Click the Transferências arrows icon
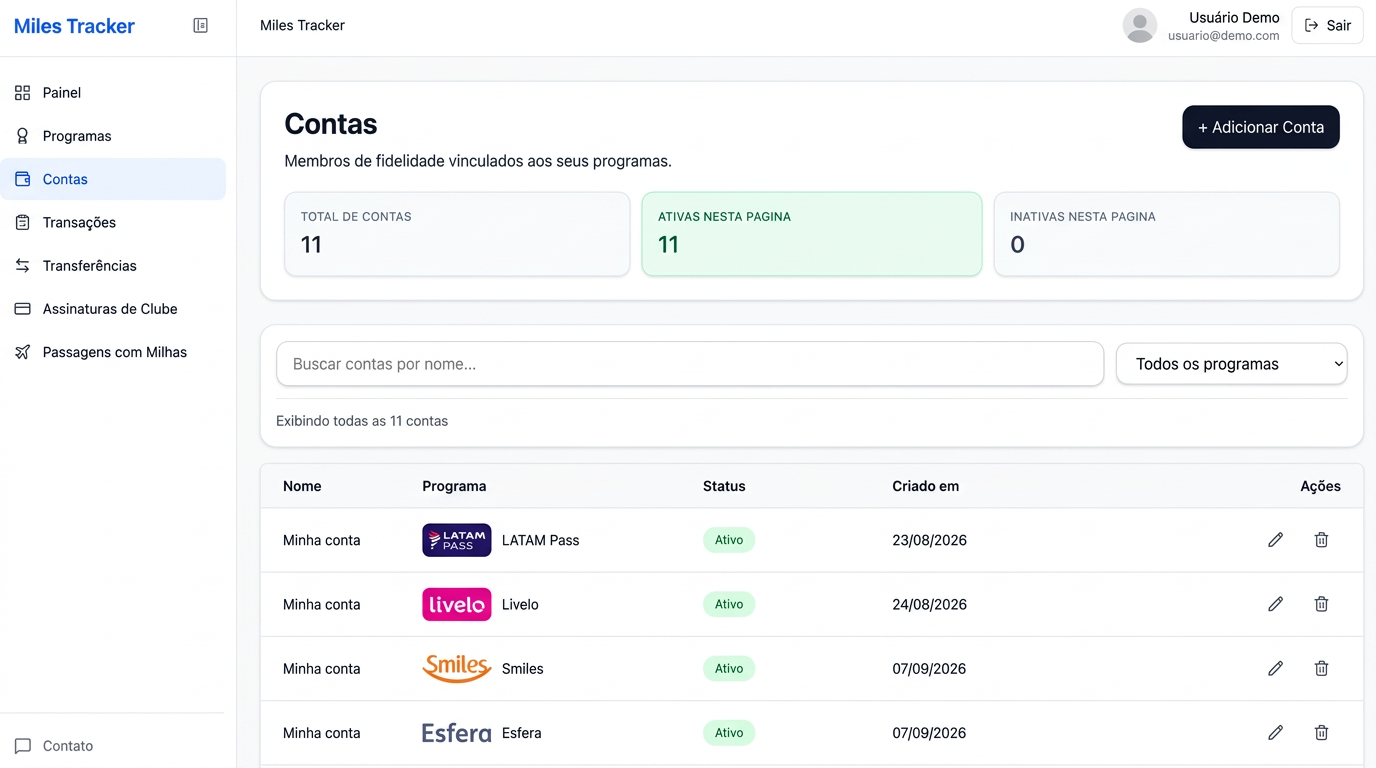The width and height of the screenshot is (1376, 768). (x=22, y=266)
